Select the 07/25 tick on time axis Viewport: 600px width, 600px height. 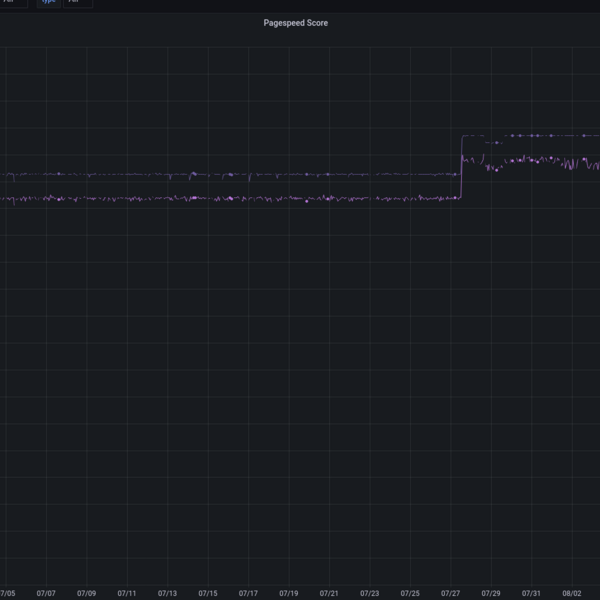[410, 593]
